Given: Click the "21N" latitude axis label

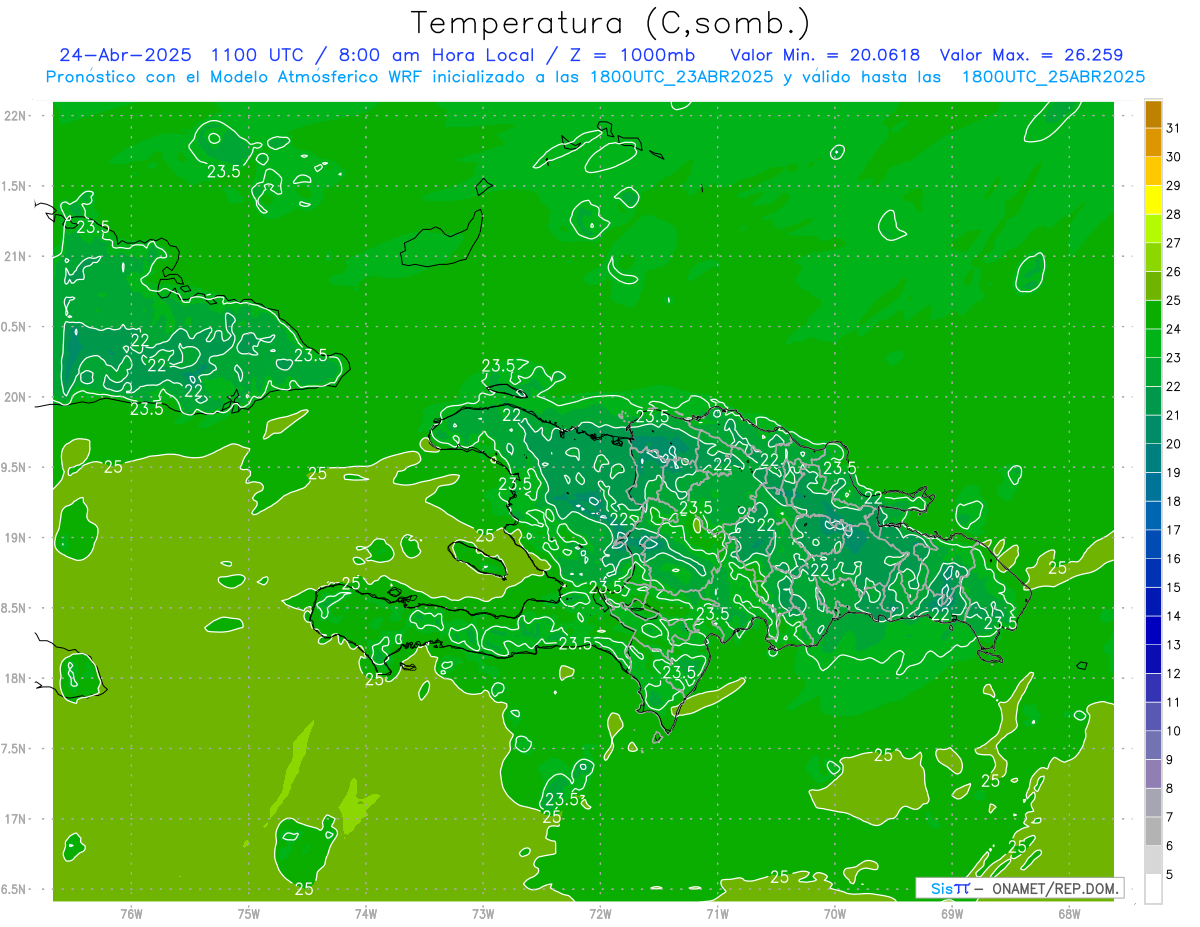Looking at the screenshot, I should point(15,256).
